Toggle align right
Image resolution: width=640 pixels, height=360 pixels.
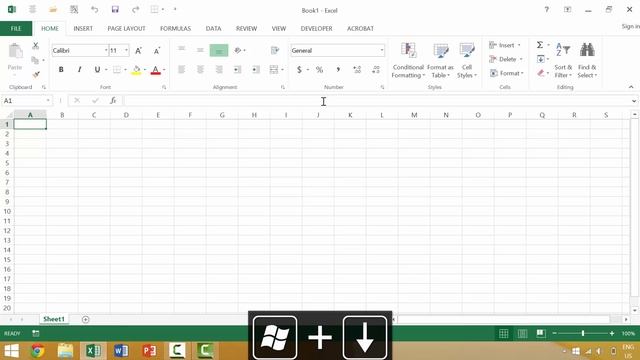pos(219,70)
